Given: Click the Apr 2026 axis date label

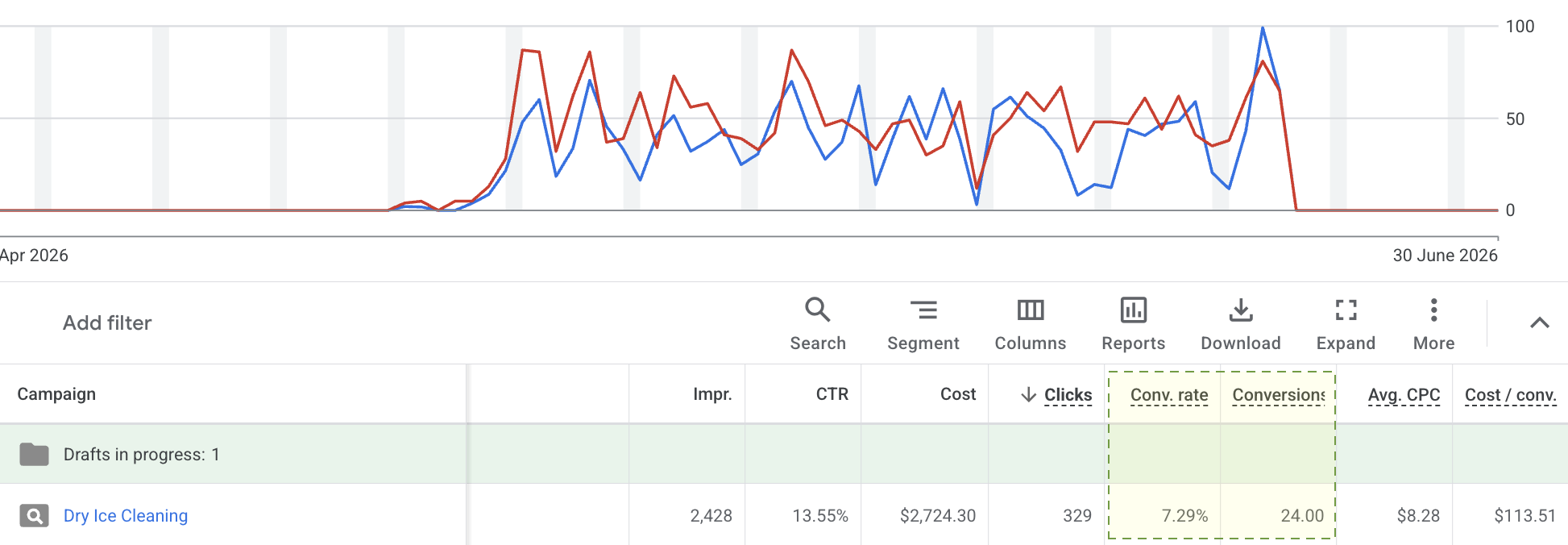Looking at the screenshot, I should [x=34, y=256].
